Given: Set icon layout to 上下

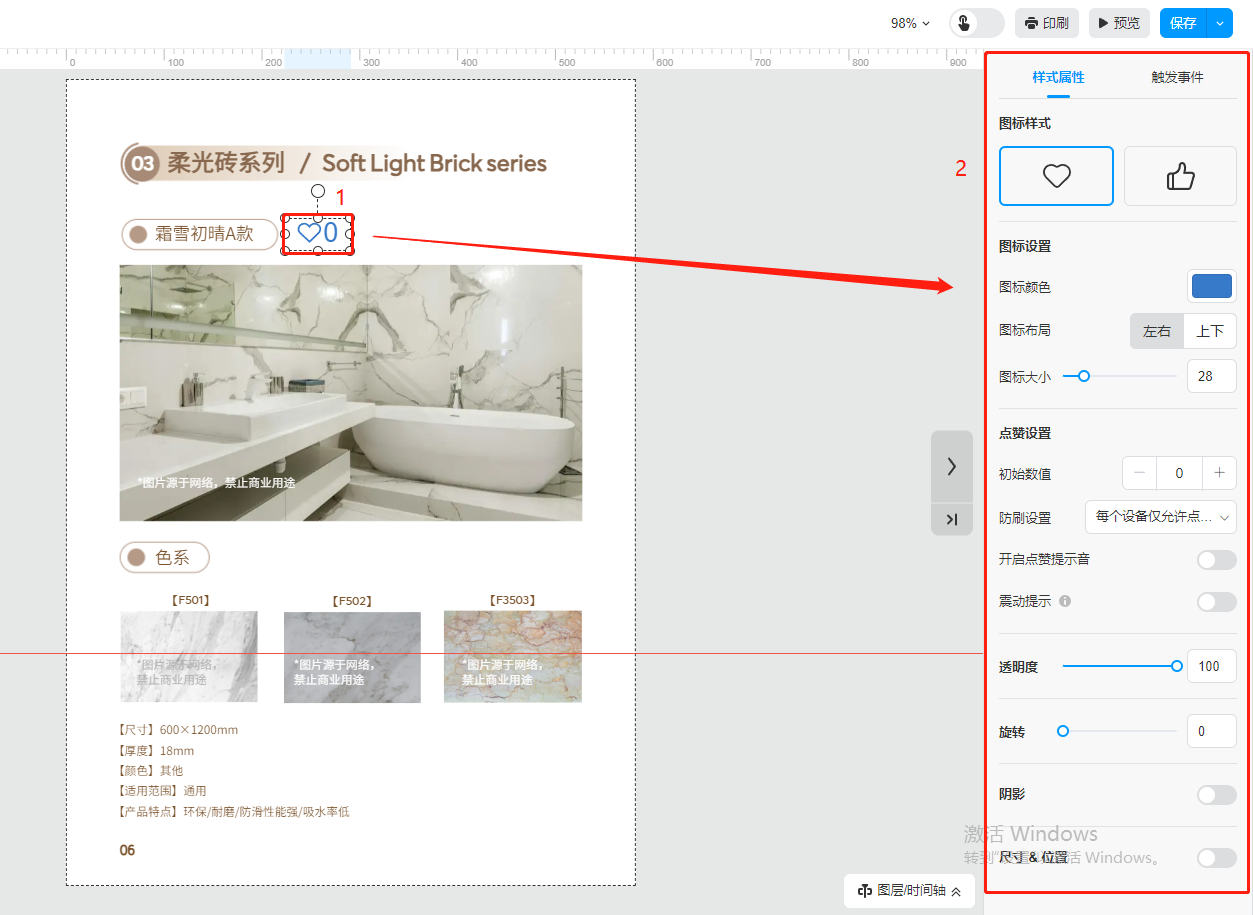Looking at the screenshot, I should (1210, 331).
